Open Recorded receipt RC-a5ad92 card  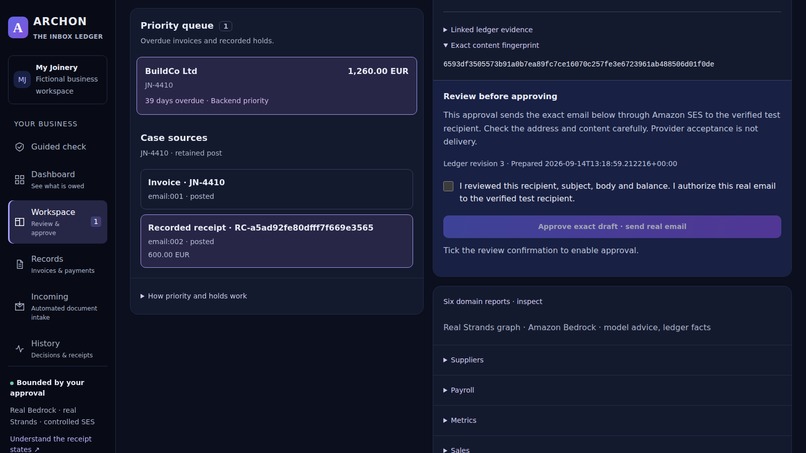point(277,241)
